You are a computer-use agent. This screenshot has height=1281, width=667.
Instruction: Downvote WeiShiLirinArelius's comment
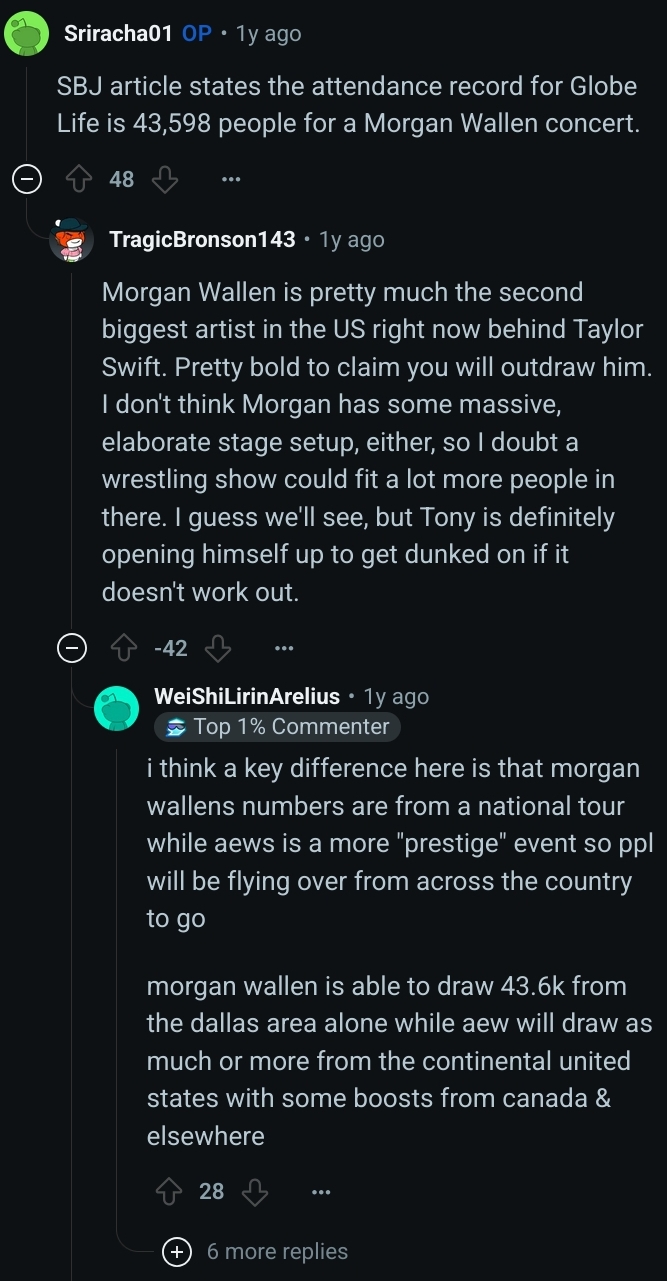256,1191
